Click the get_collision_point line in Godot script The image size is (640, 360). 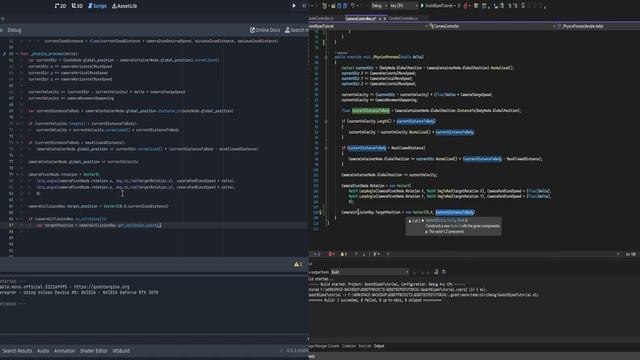[99, 225]
